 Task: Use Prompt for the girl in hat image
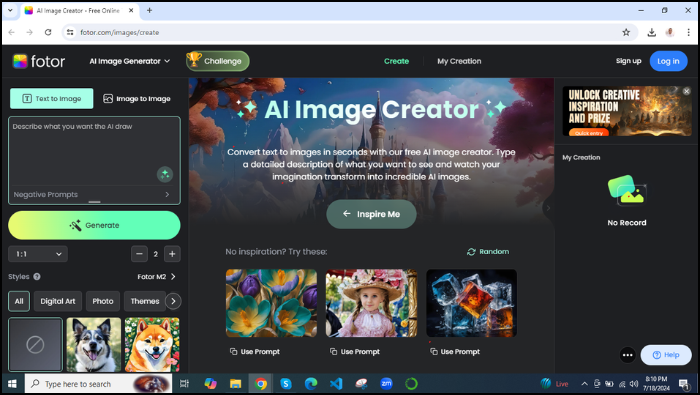(354, 352)
